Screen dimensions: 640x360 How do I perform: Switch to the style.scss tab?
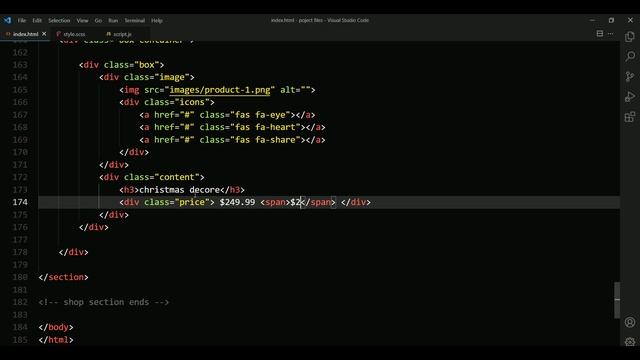point(74,34)
